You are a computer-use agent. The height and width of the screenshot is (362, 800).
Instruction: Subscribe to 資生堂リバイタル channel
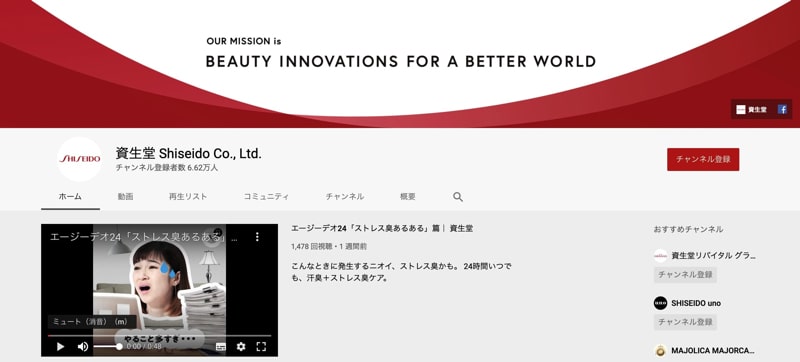pyautogui.click(x=685, y=275)
